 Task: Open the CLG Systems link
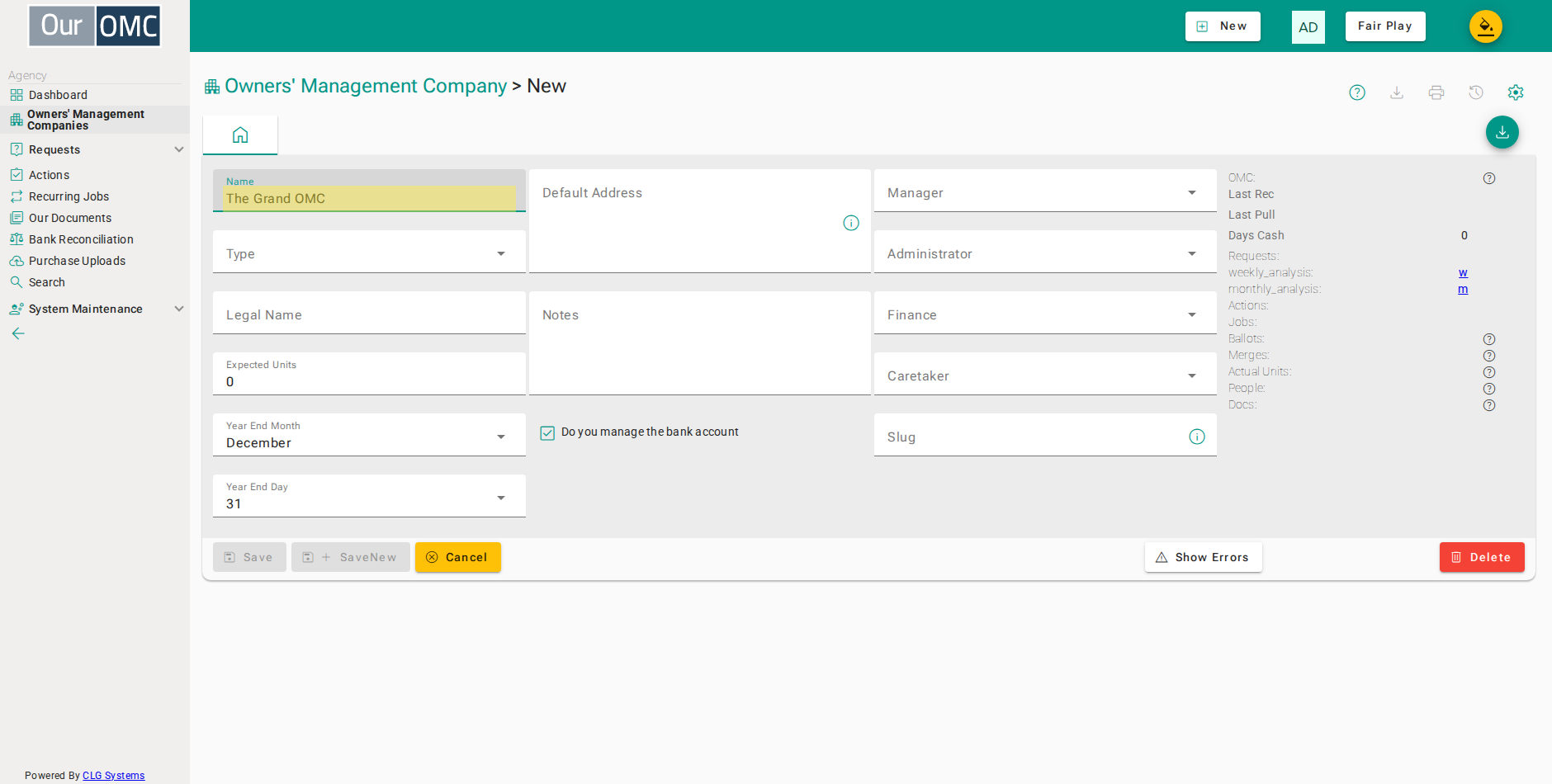click(114, 776)
